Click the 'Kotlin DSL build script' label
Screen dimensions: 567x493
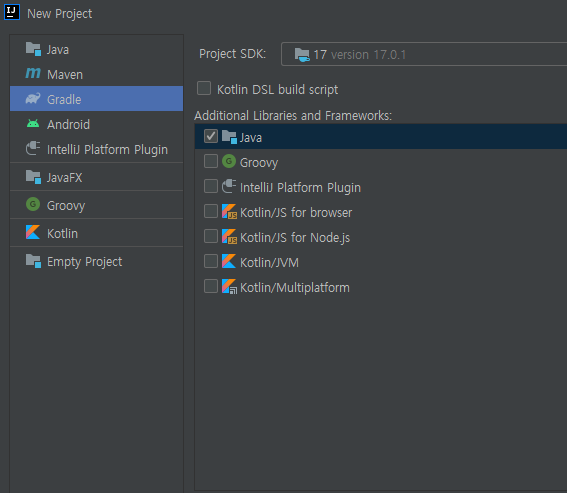[x=277, y=89]
